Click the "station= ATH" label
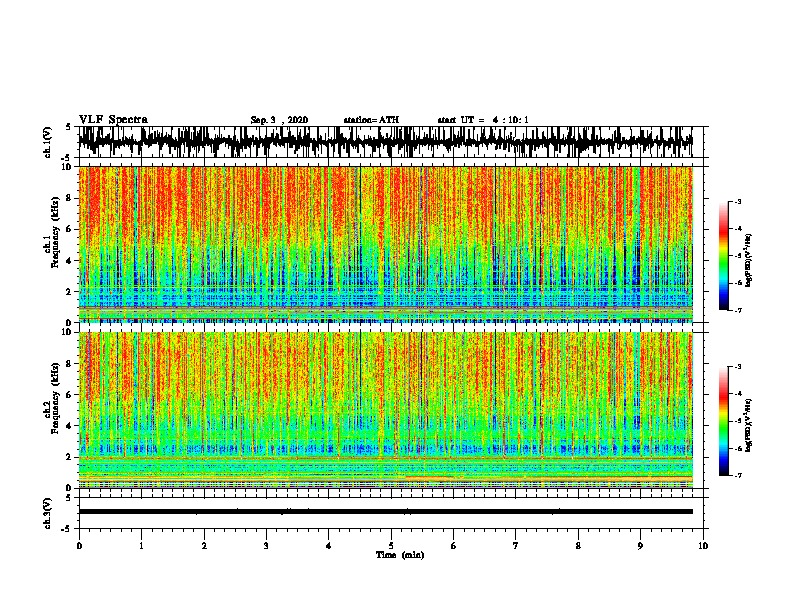Image resolution: width=792 pixels, height=612 pixels. point(371,120)
